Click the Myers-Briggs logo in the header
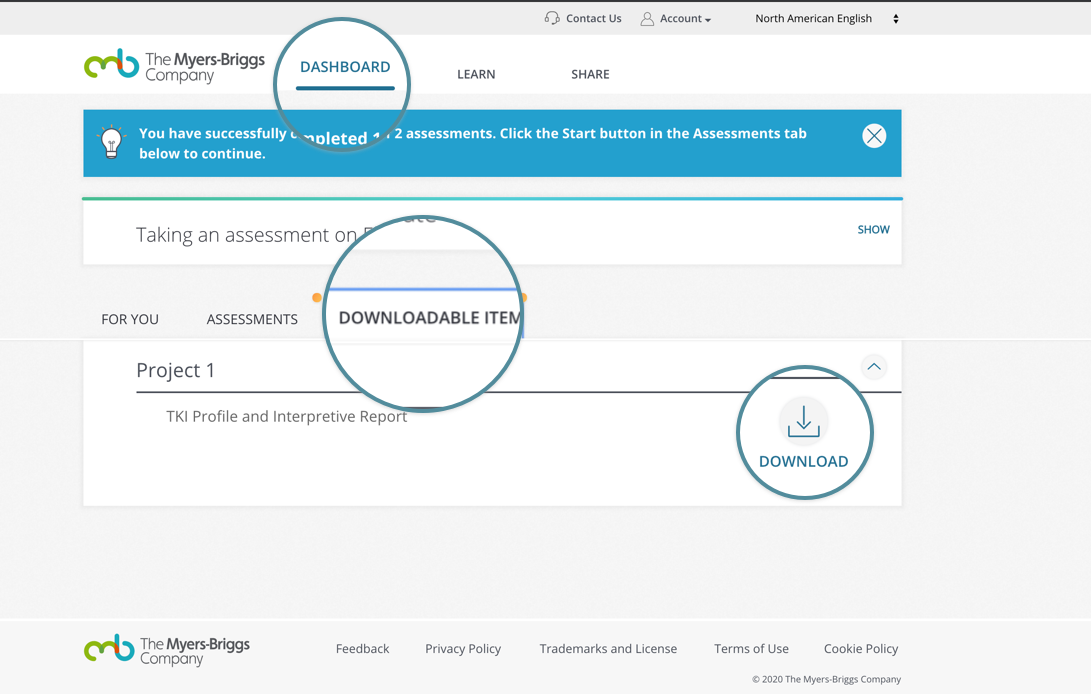1091x694 pixels. (x=174, y=65)
